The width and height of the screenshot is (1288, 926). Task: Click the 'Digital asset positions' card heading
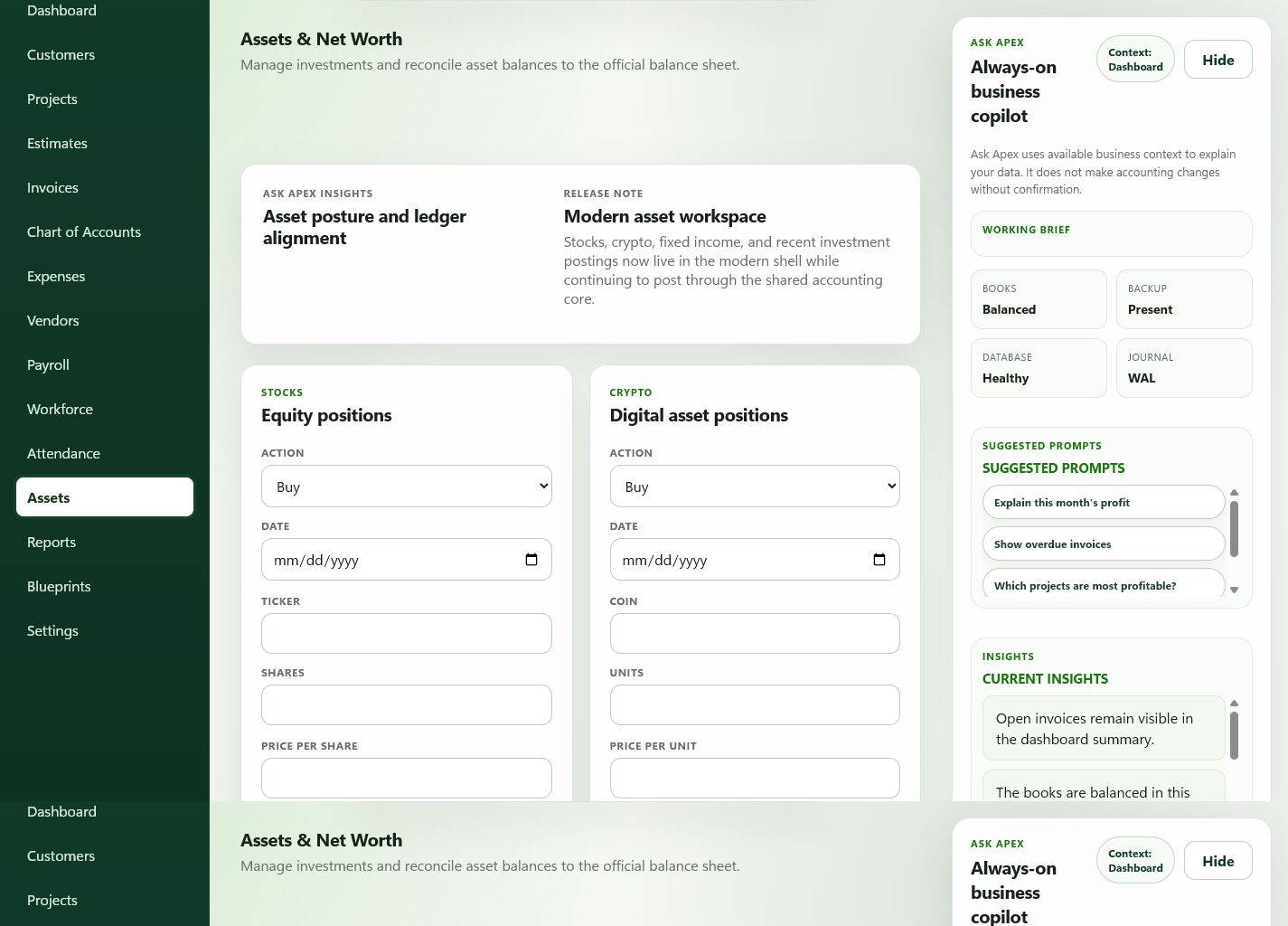click(x=699, y=415)
